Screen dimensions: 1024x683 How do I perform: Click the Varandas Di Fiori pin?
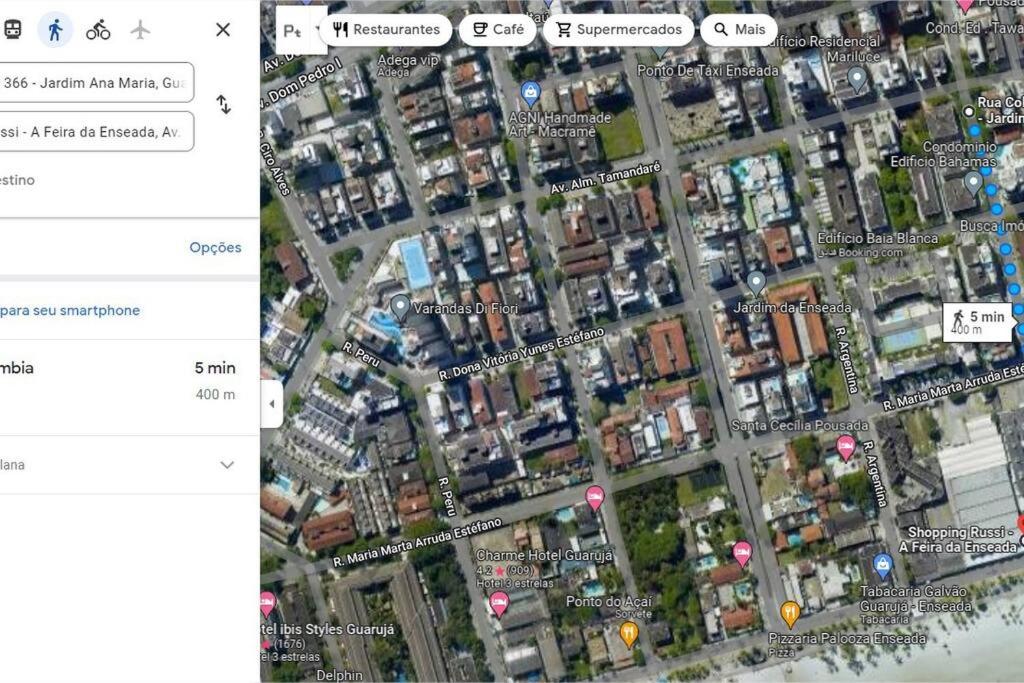400,306
